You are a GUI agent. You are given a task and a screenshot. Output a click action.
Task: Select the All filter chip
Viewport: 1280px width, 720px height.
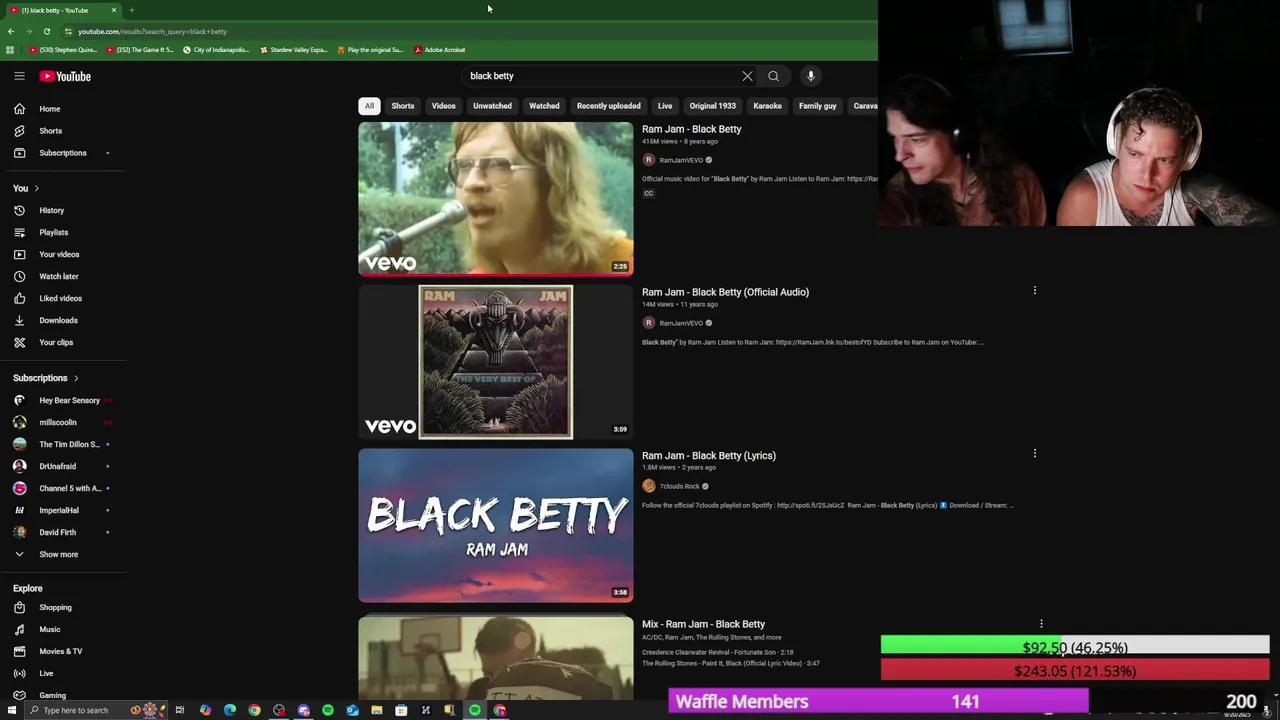coord(369,106)
